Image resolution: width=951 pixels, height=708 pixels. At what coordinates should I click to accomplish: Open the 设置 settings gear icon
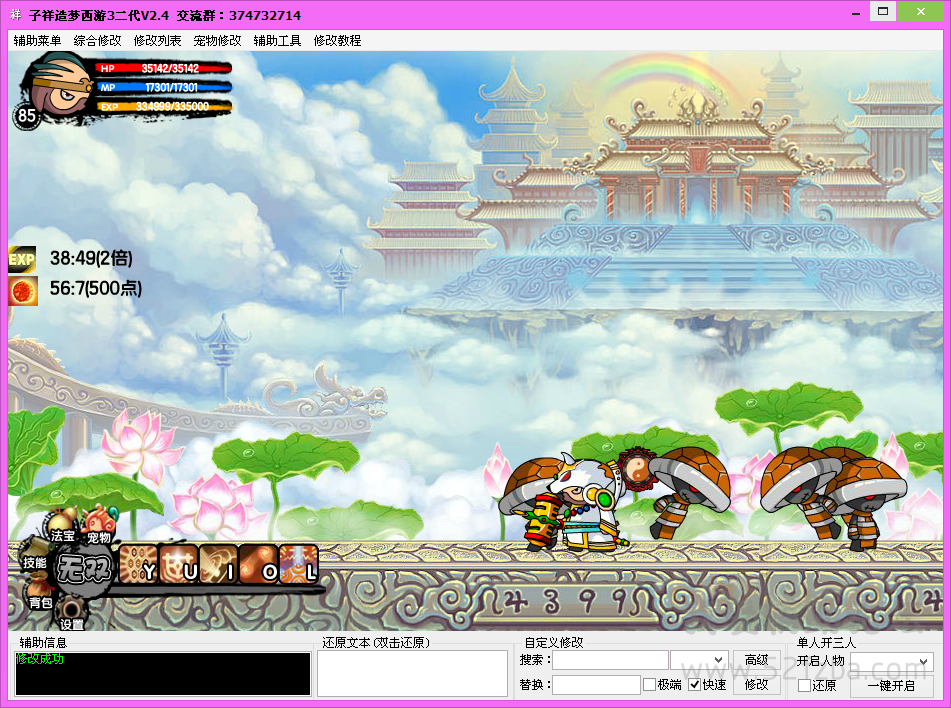(x=71, y=616)
